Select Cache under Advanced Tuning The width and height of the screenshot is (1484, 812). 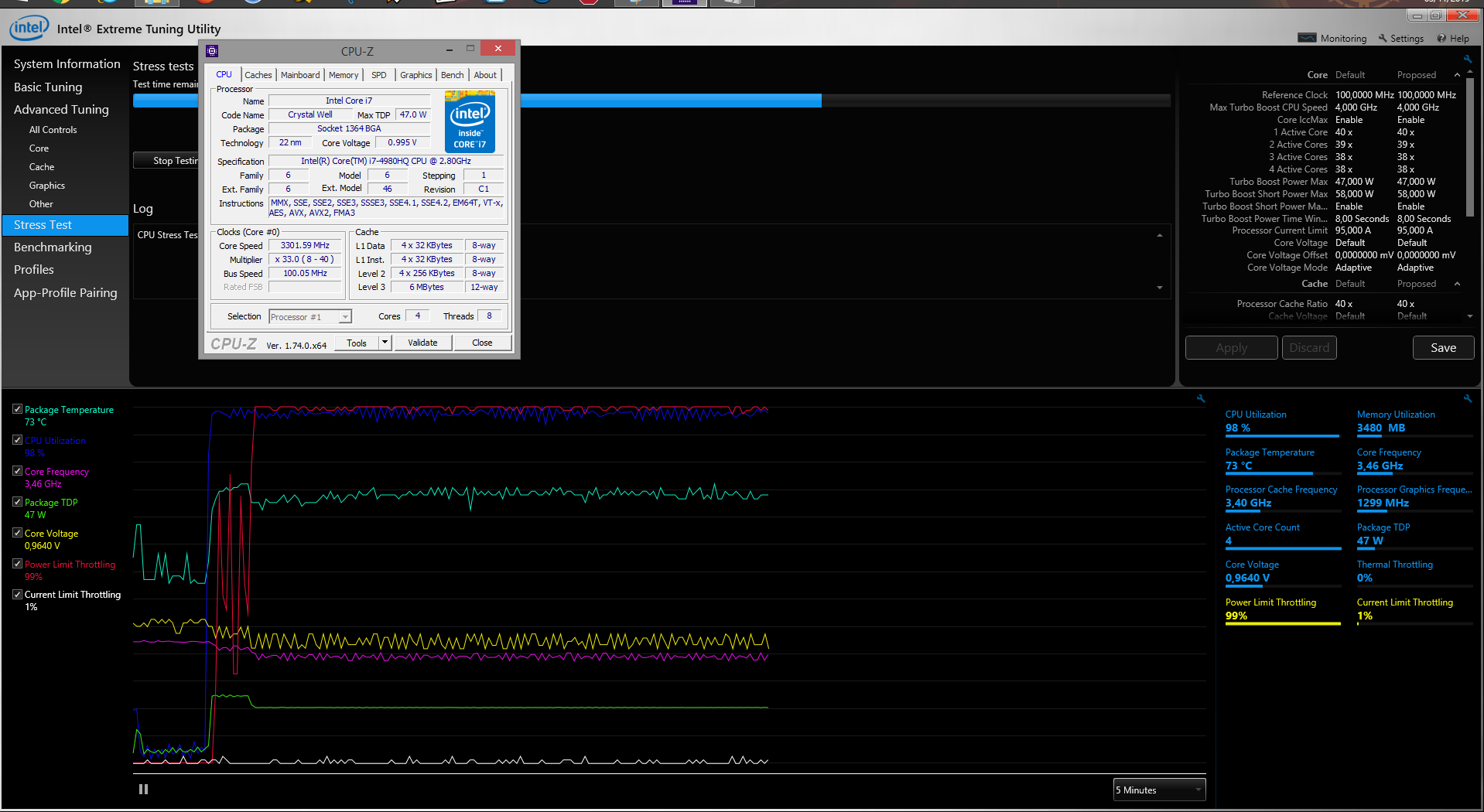42,167
